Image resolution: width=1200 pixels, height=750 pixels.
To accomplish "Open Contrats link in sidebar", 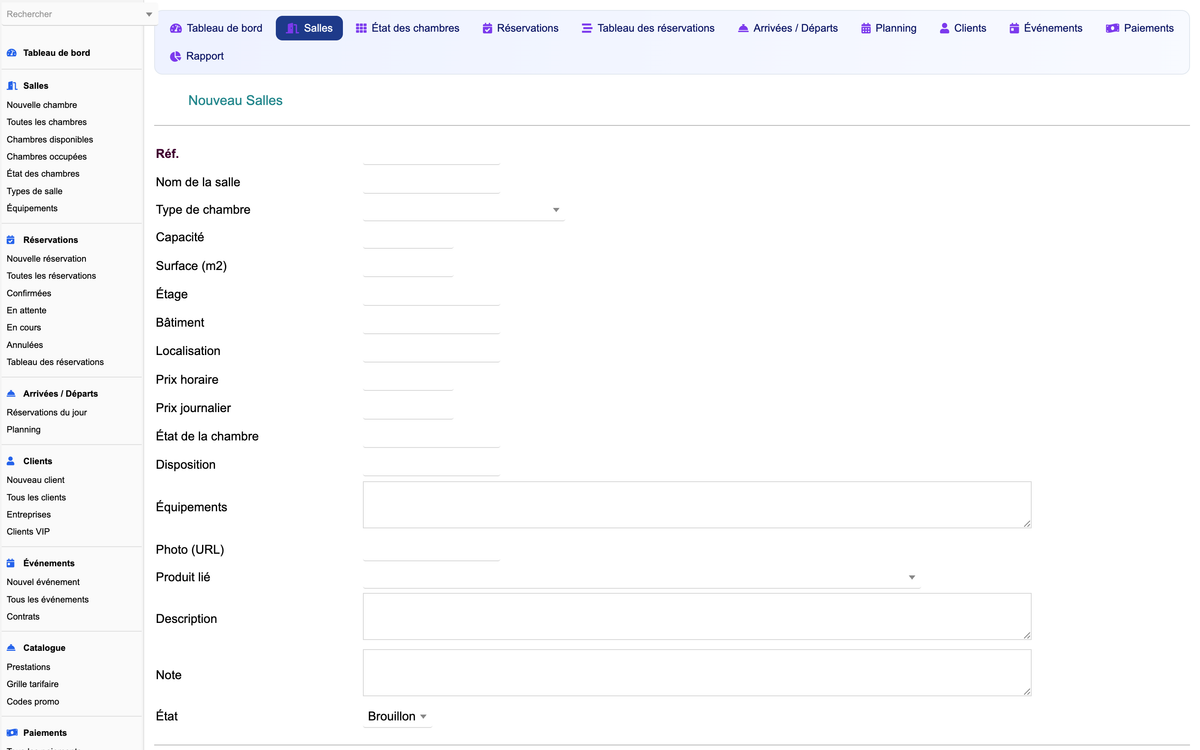I will [24, 616].
